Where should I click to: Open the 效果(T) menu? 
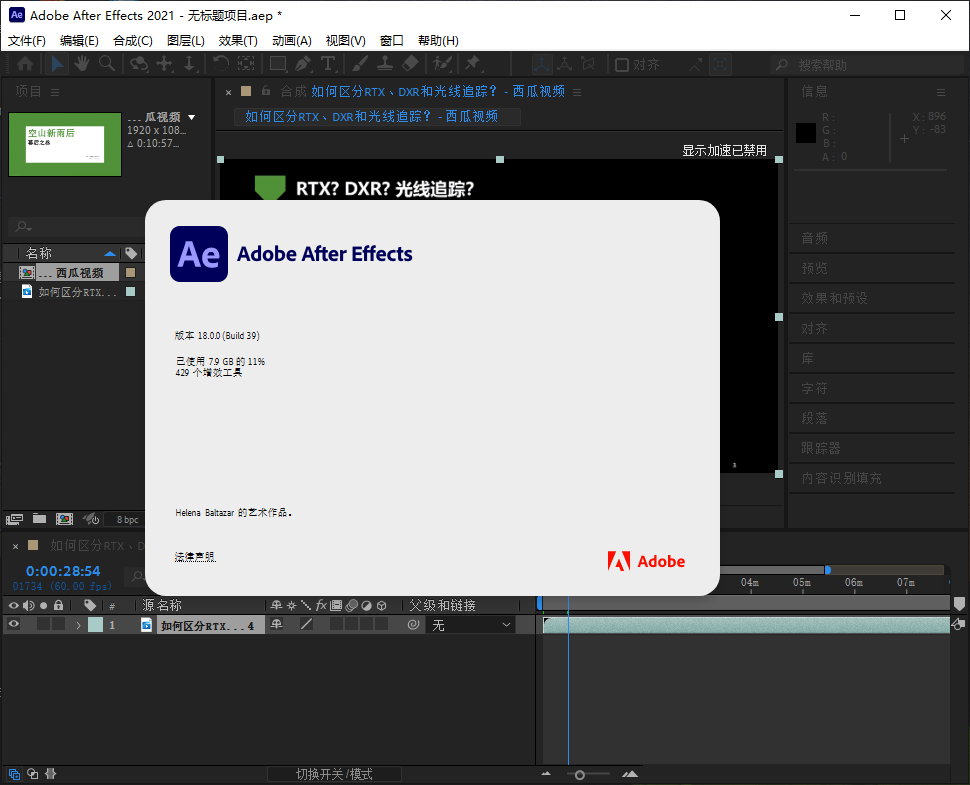(238, 41)
